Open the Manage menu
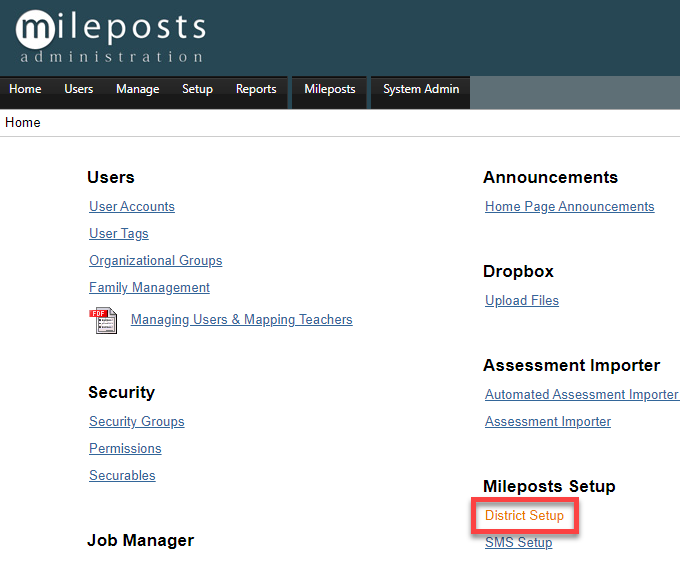The image size is (680, 563). point(137,89)
